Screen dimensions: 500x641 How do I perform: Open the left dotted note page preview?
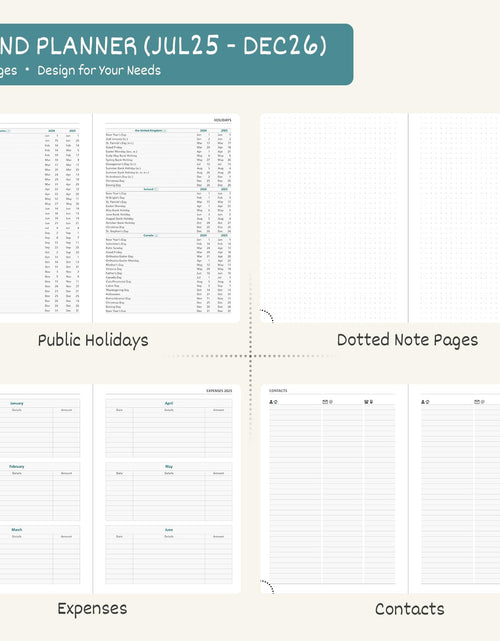tap(334, 218)
